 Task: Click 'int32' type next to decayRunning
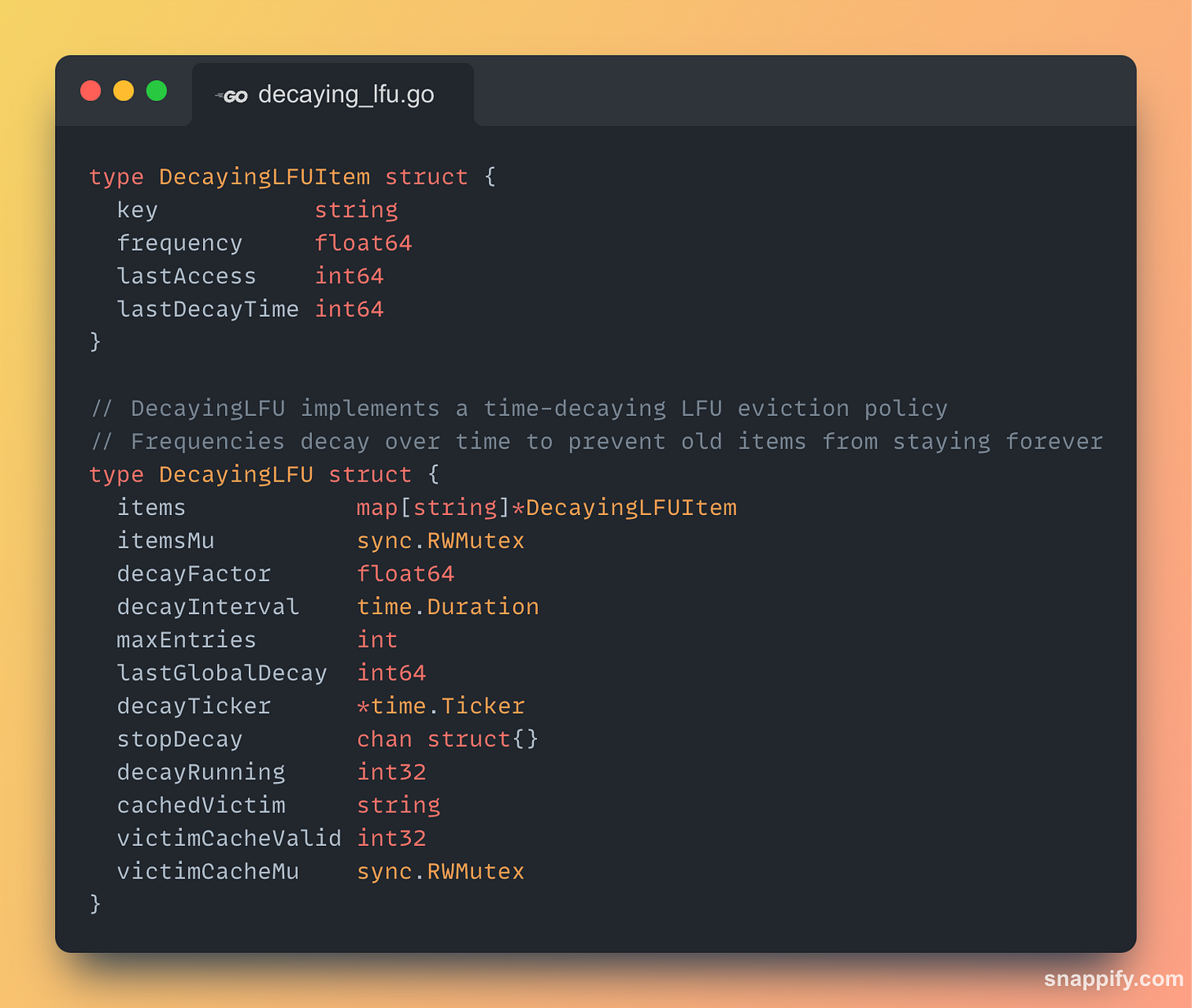click(391, 772)
